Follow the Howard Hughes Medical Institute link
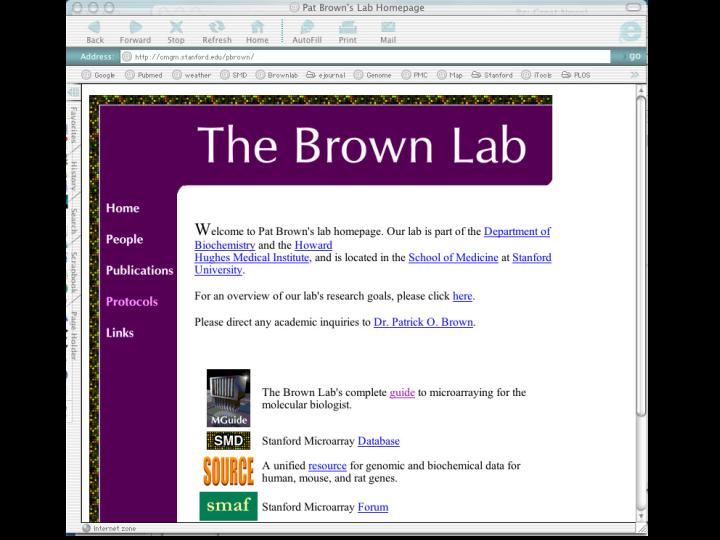720x540 pixels. 252,258
